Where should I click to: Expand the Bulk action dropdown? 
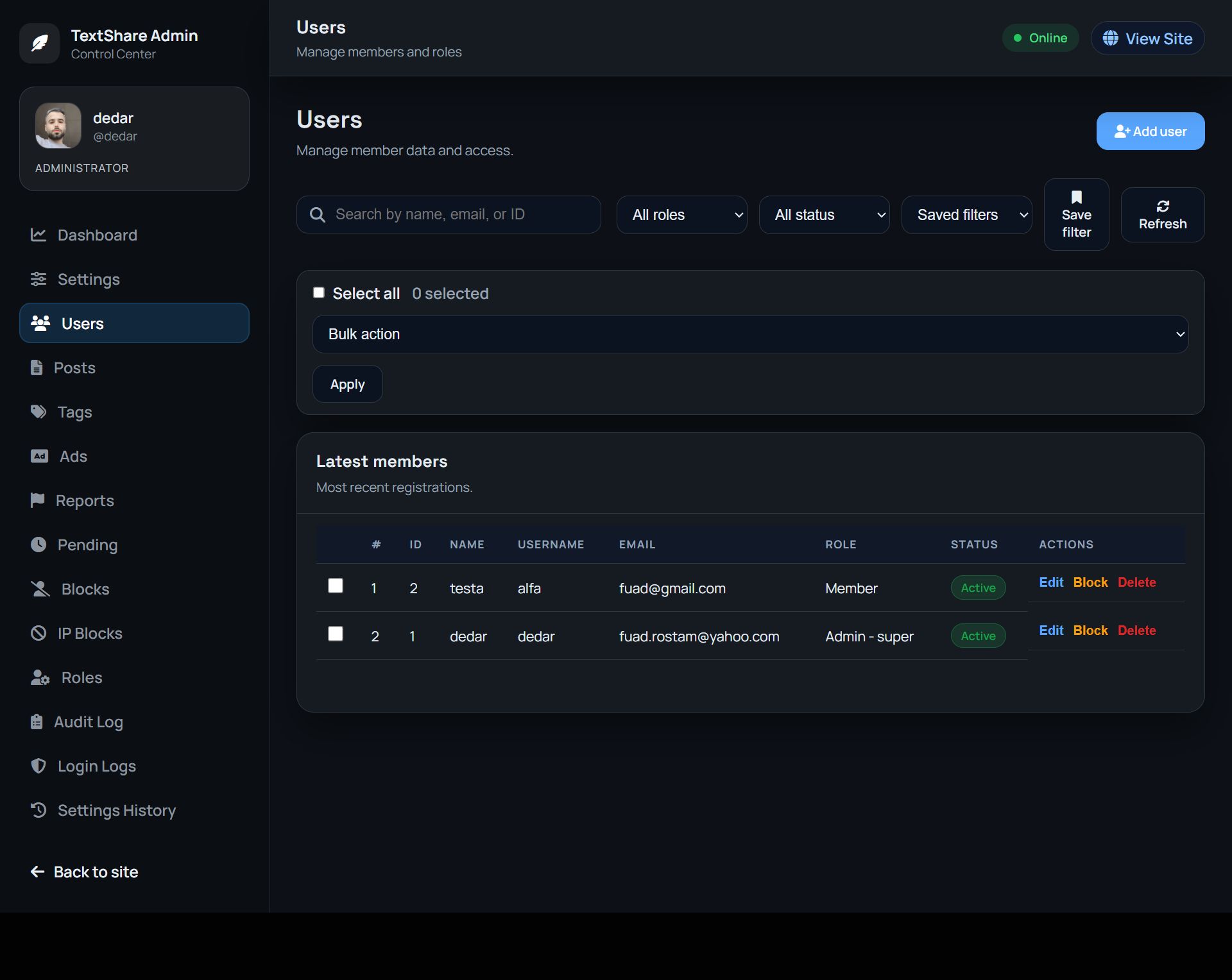[750, 334]
